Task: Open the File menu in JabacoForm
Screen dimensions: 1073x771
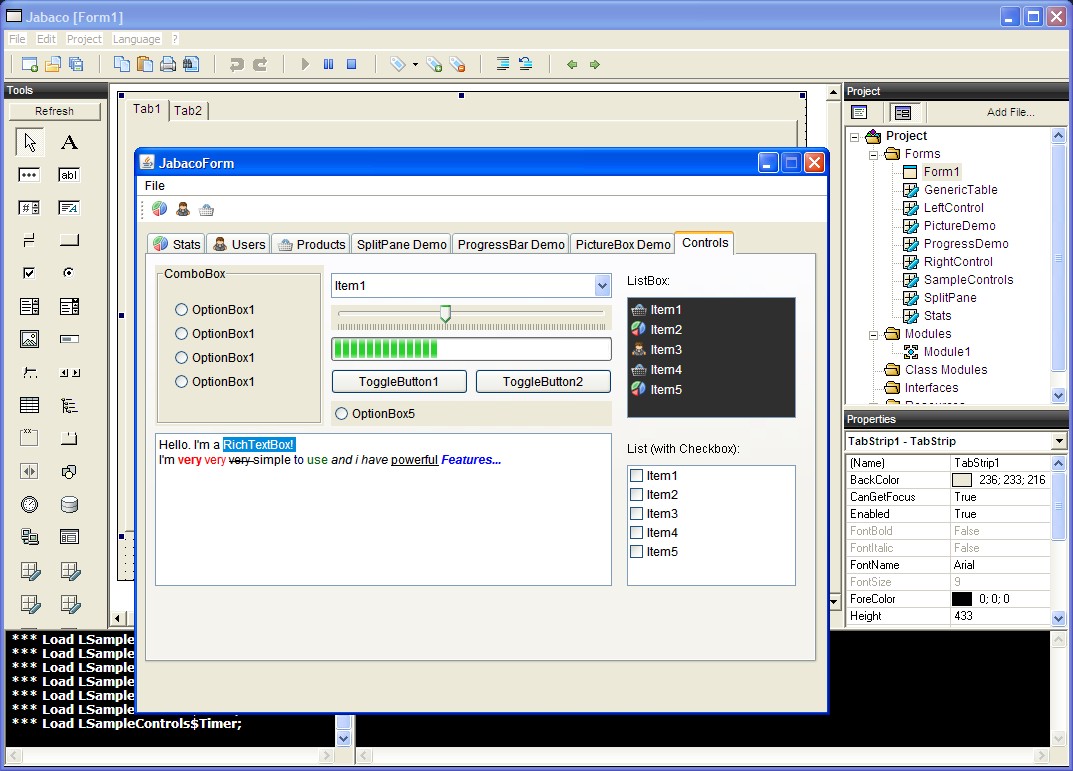Action: pyautogui.click(x=155, y=185)
